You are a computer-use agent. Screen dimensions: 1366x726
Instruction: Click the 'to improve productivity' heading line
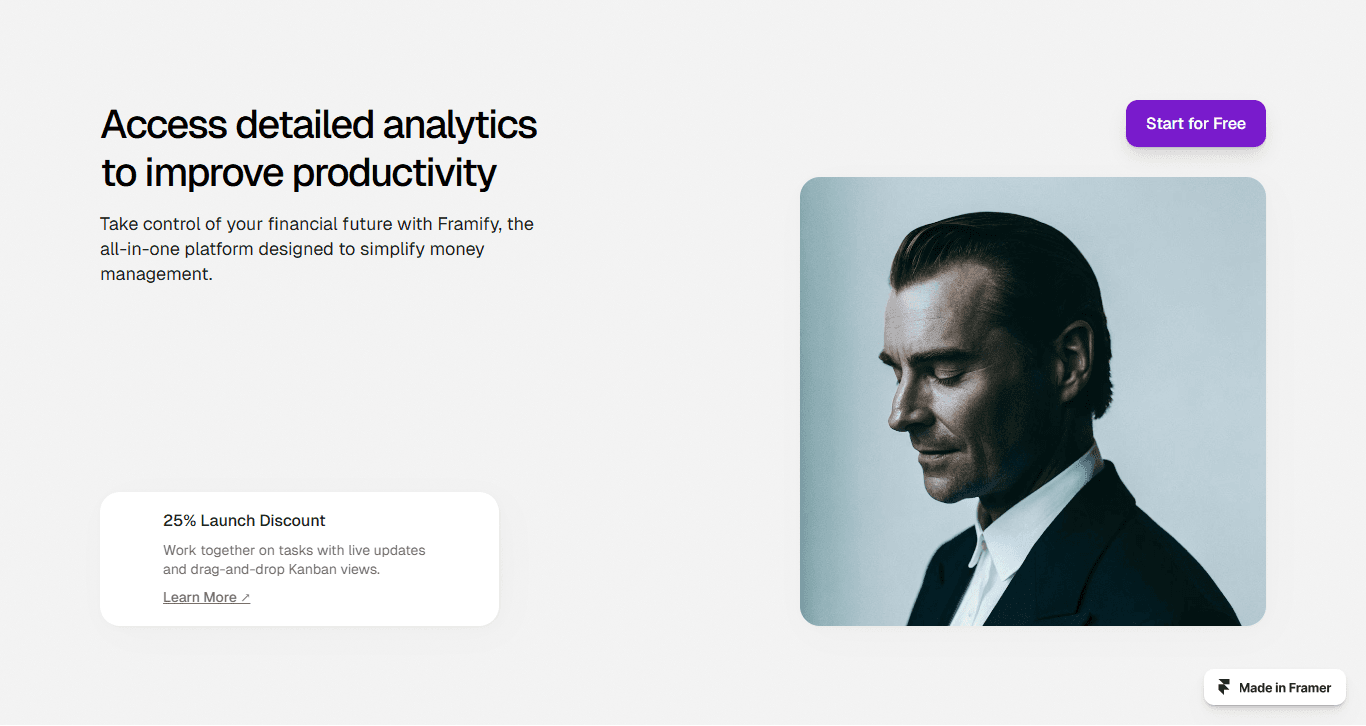point(299,173)
